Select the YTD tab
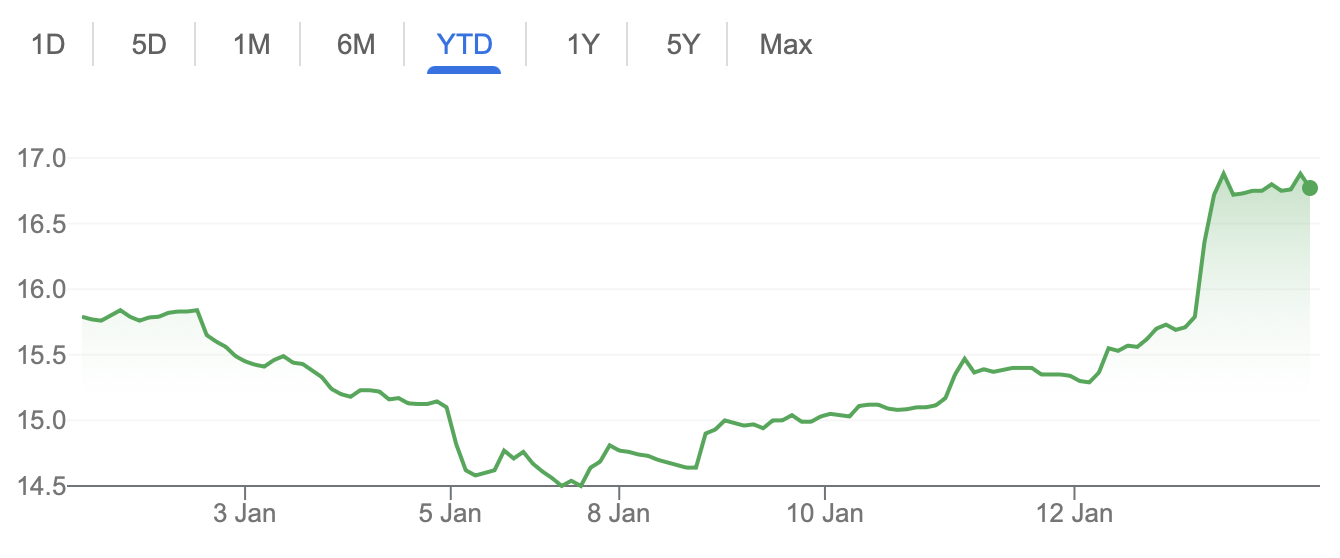The height and width of the screenshot is (558, 1340). pos(464,44)
